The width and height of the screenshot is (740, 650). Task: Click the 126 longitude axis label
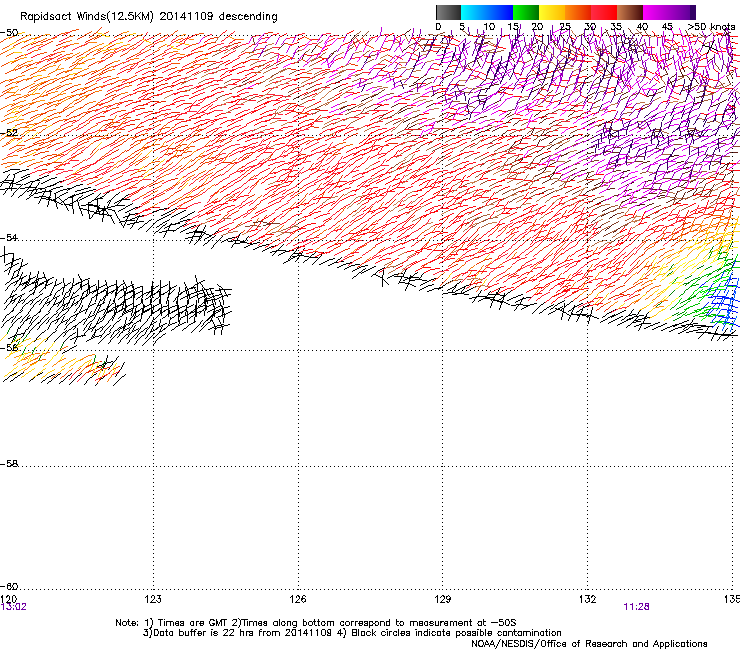coord(298,599)
